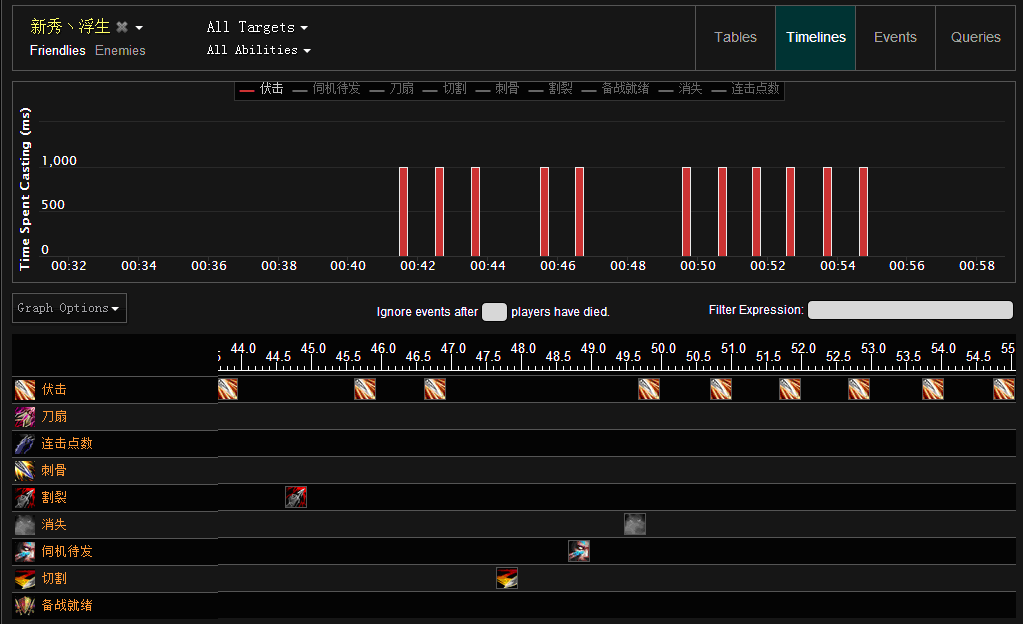Image resolution: width=1023 pixels, height=624 pixels.
Task: Click the 连击点数 icon in the row list
Action: point(25,444)
